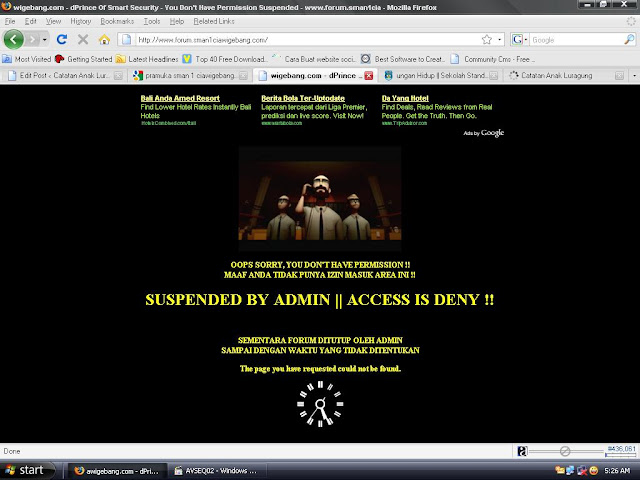
Task: Select the AVSEQ02 Windows taskbar button
Action: (216, 471)
